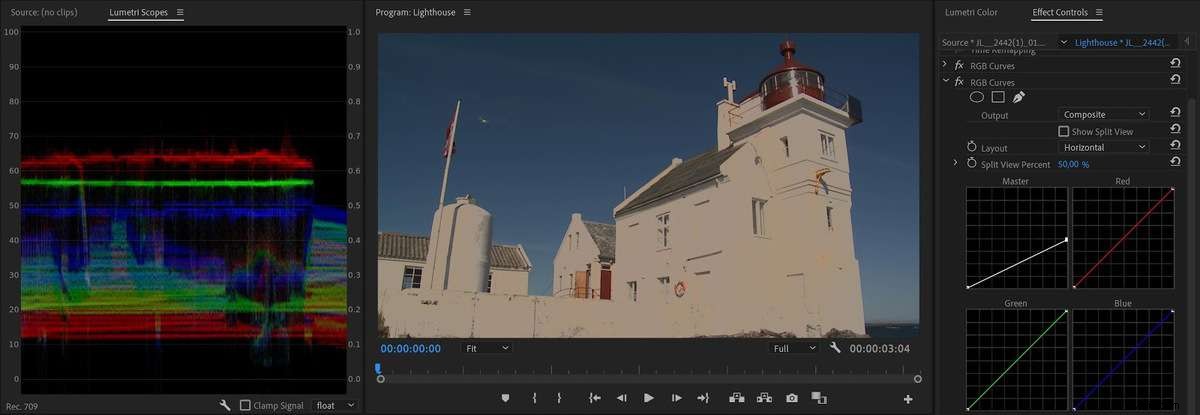This screenshot has height=415, width=1200.
Task: Expand the first RGB Curves effect
Action: [945, 65]
